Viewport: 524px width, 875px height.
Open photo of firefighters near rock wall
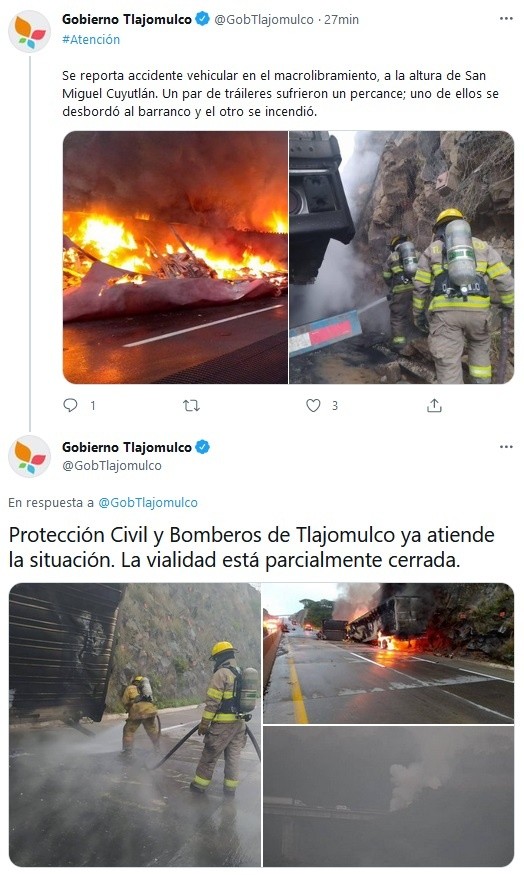(x=401, y=257)
